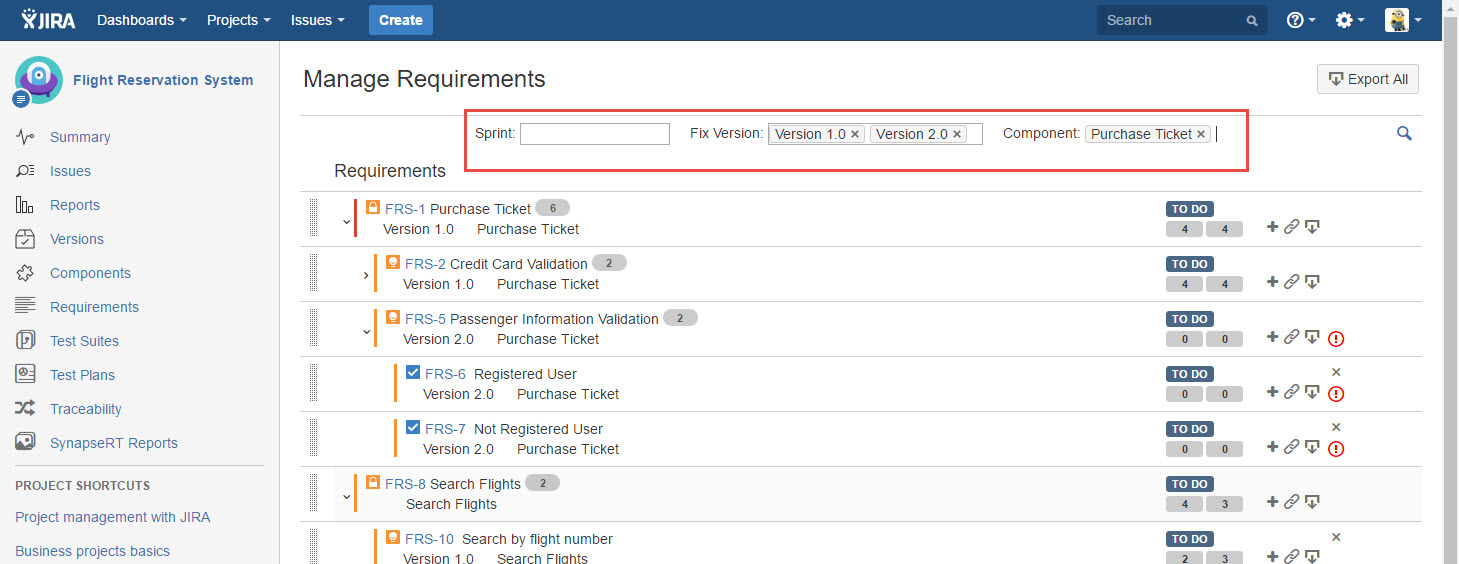Remove Purchase Ticket component filter tag
The width and height of the screenshot is (1459, 564).
pyautogui.click(x=1201, y=134)
